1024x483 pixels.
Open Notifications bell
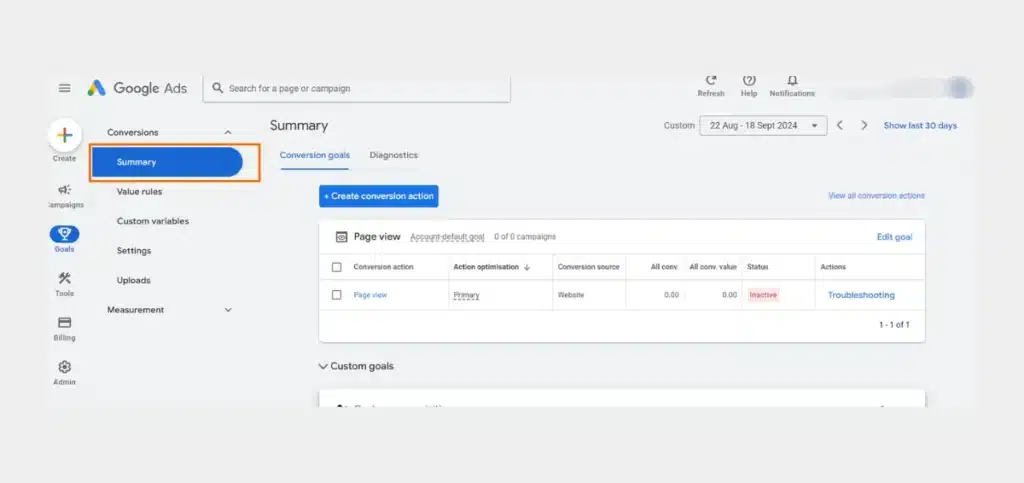click(792, 86)
